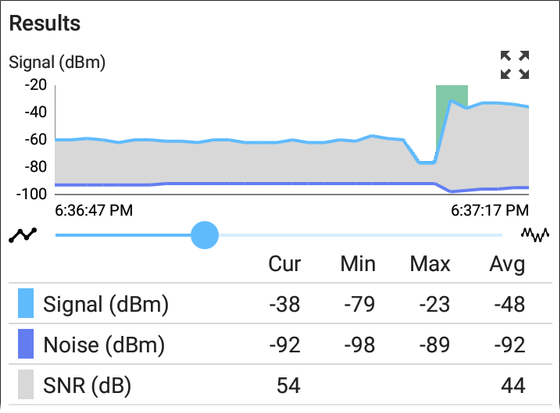The height and width of the screenshot is (413, 560).
Task: Click the light blue Signal color swatch
Action: click(x=26, y=303)
